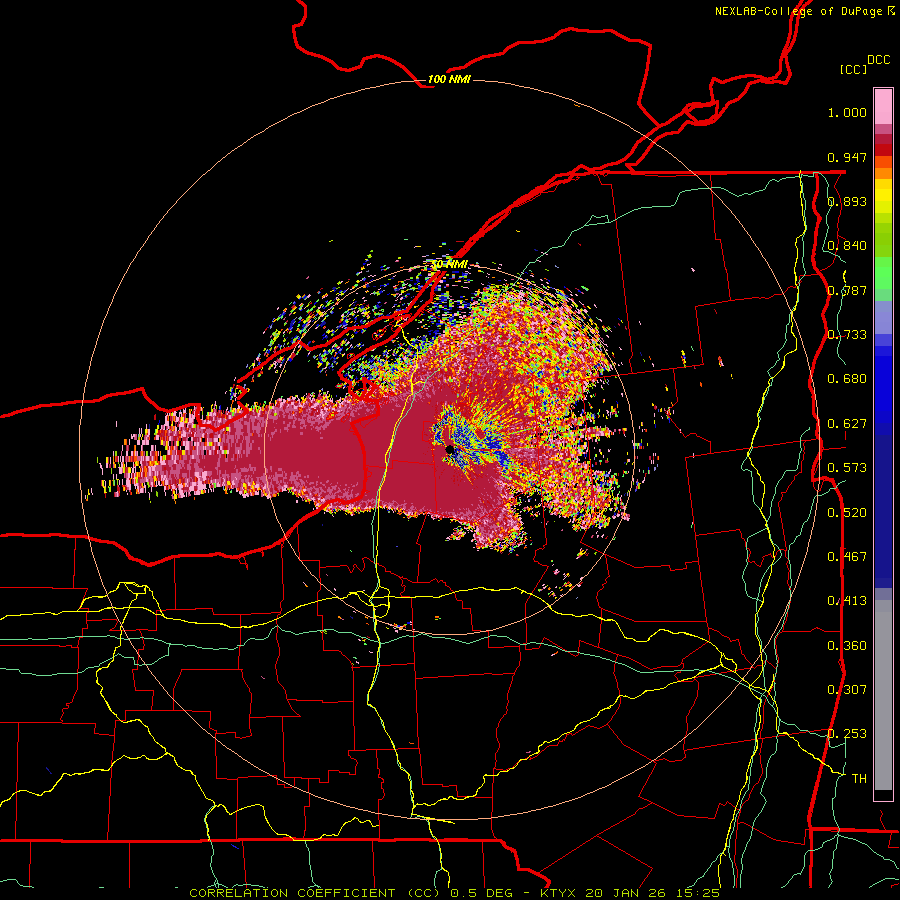900x900 pixels.
Task: Select the 0.787 scale value
Action: coord(847,290)
